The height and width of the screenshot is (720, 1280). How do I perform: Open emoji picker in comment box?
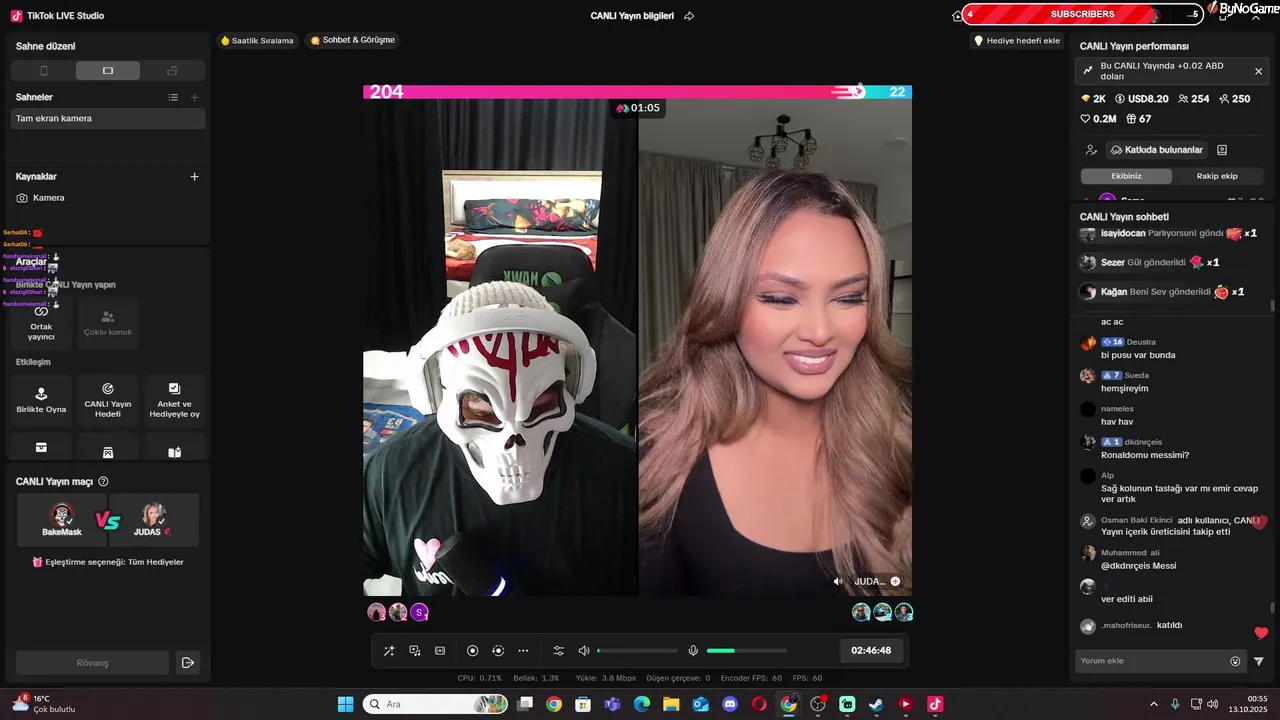[x=1235, y=661]
